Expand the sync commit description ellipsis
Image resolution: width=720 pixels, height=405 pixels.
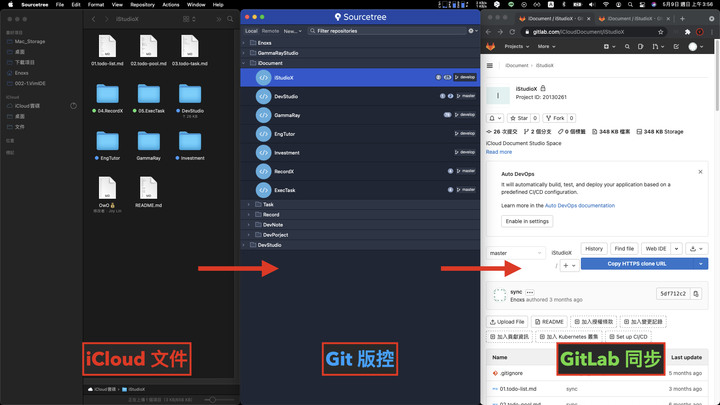[529, 292]
